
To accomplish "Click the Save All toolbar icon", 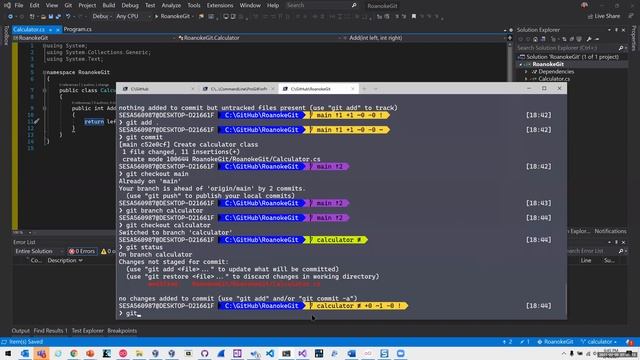I will coord(58,16).
